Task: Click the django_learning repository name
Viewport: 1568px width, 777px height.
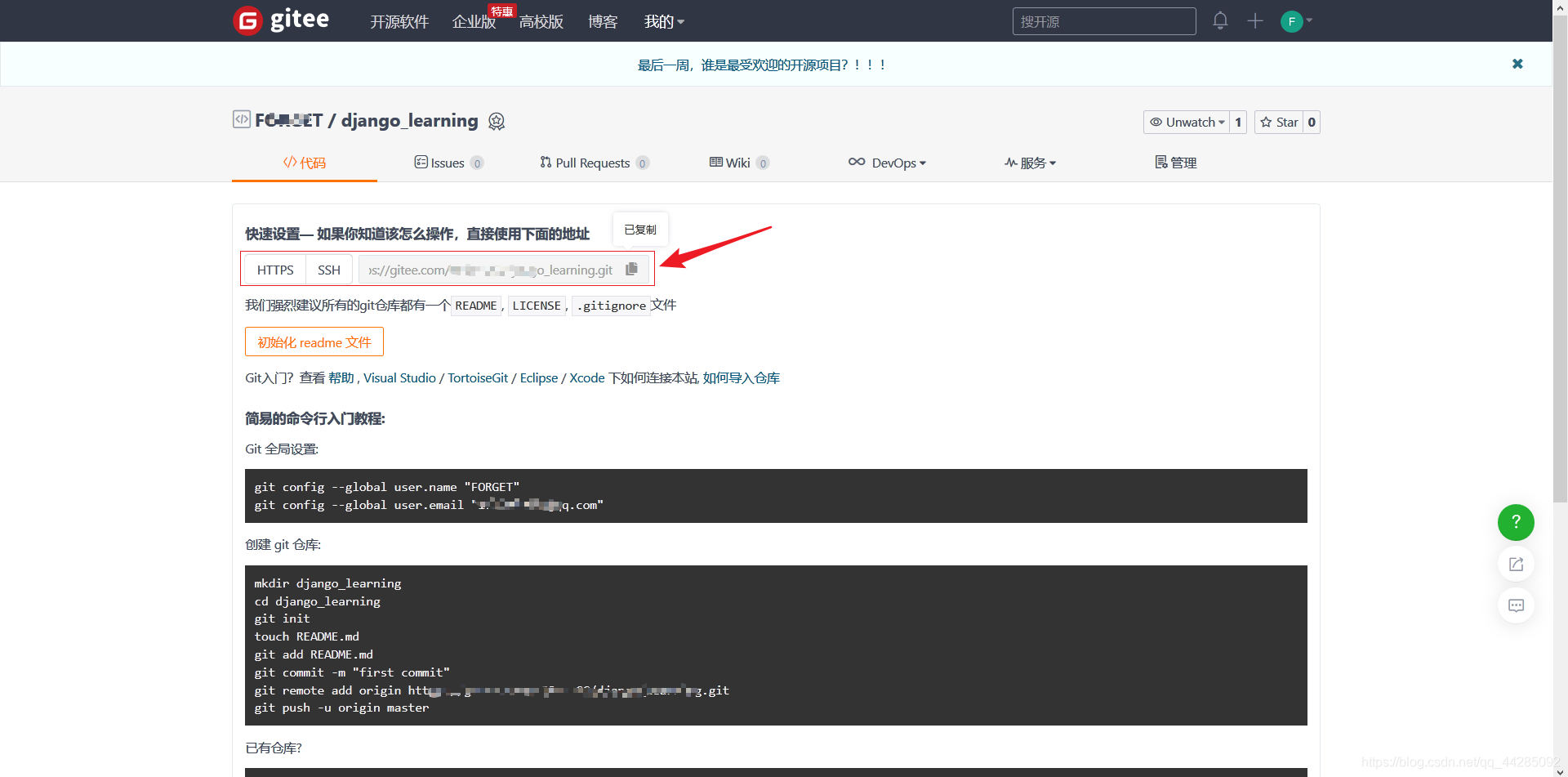Action: click(409, 120)
